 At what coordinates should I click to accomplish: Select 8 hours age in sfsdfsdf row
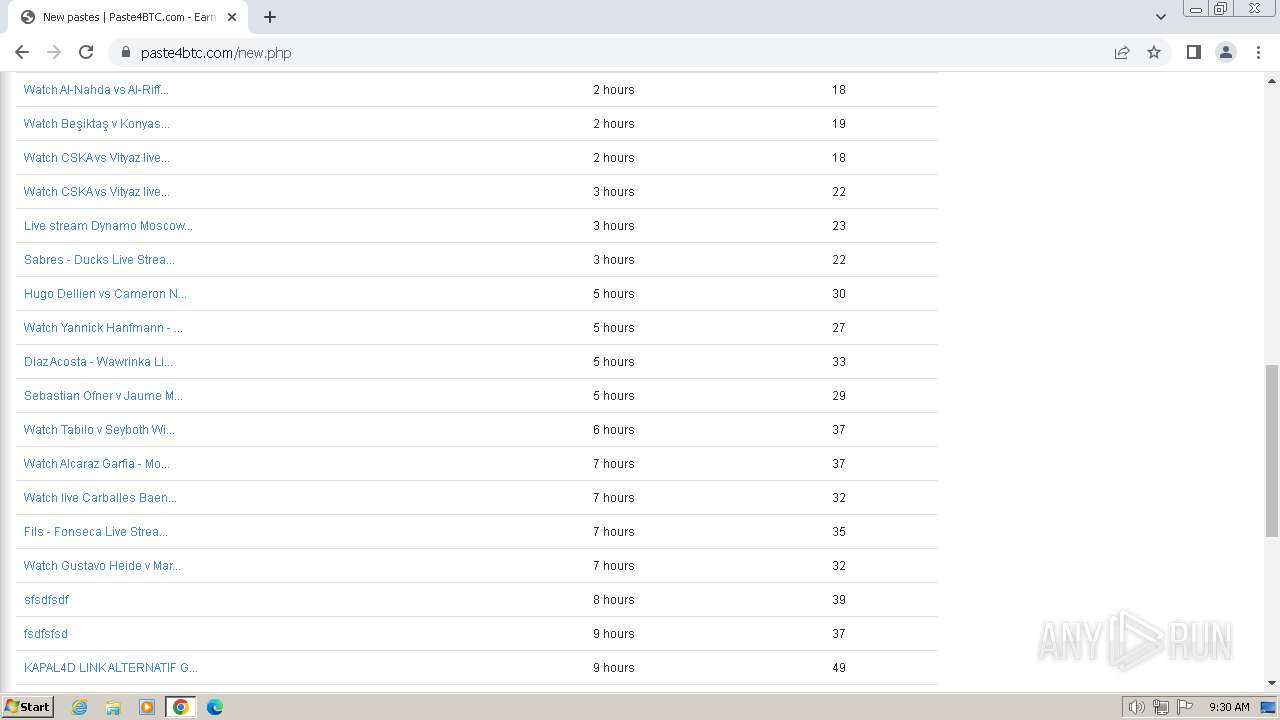(x=613, y=600)
